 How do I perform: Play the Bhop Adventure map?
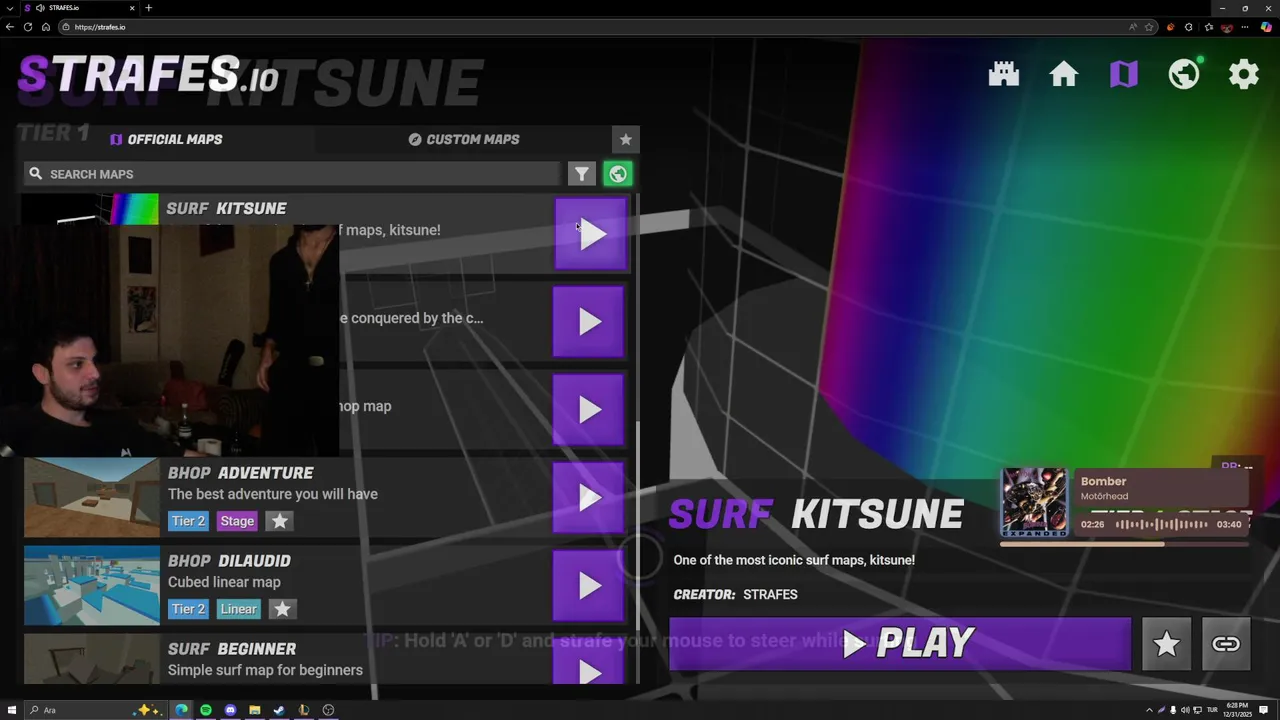pyautogui.click(x=589, y=498)
